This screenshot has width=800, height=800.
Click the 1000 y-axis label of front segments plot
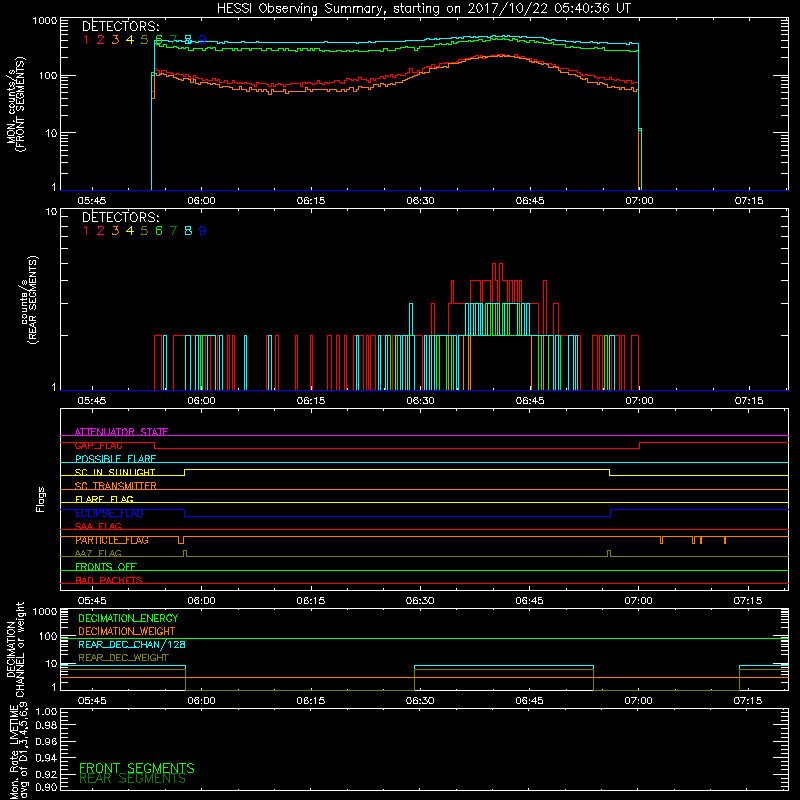(45, 21)
